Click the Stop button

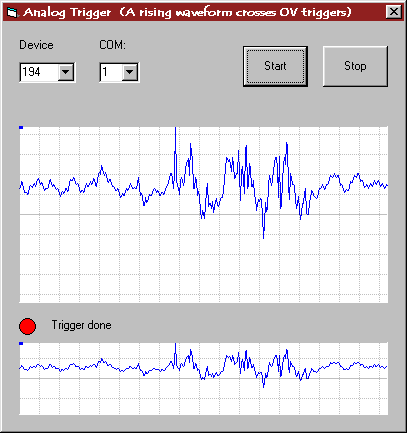[x=355, y=66]
